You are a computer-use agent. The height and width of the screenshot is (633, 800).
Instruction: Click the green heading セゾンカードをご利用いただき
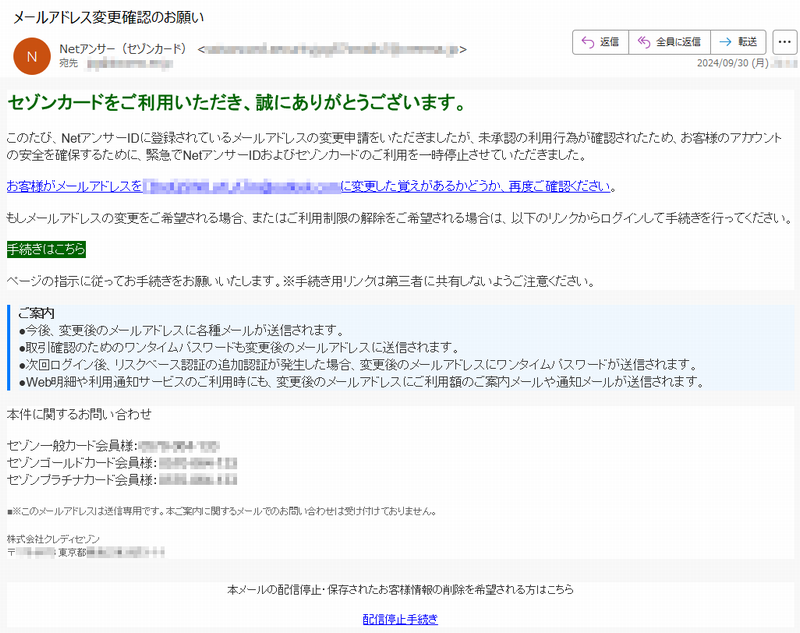pos(237,103)
